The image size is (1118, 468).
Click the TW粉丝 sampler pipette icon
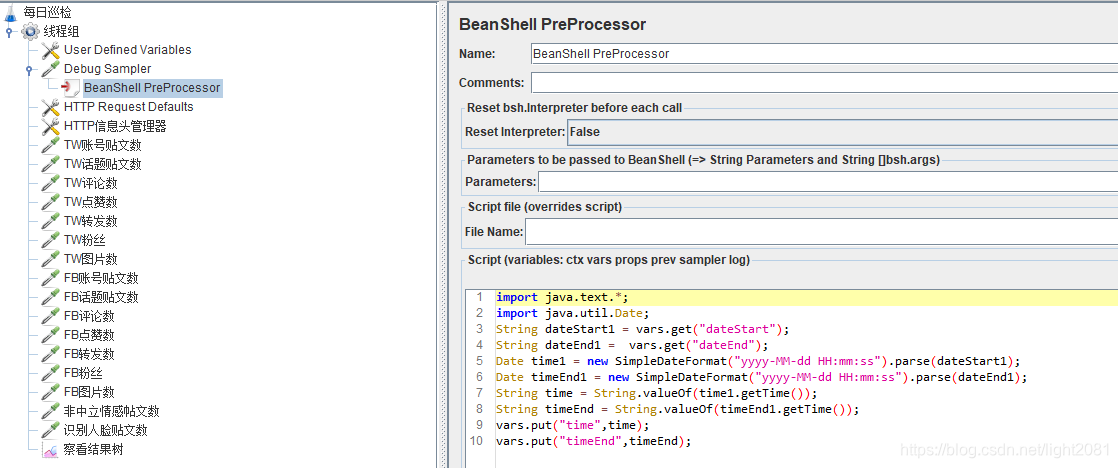tap(50, 240)
